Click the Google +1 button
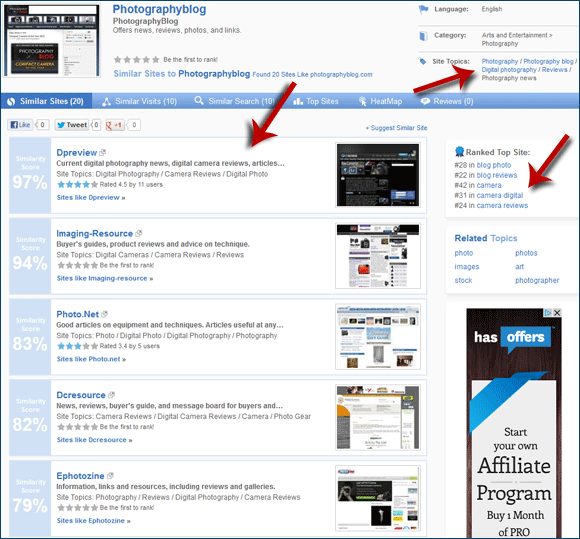 (115, 125)
